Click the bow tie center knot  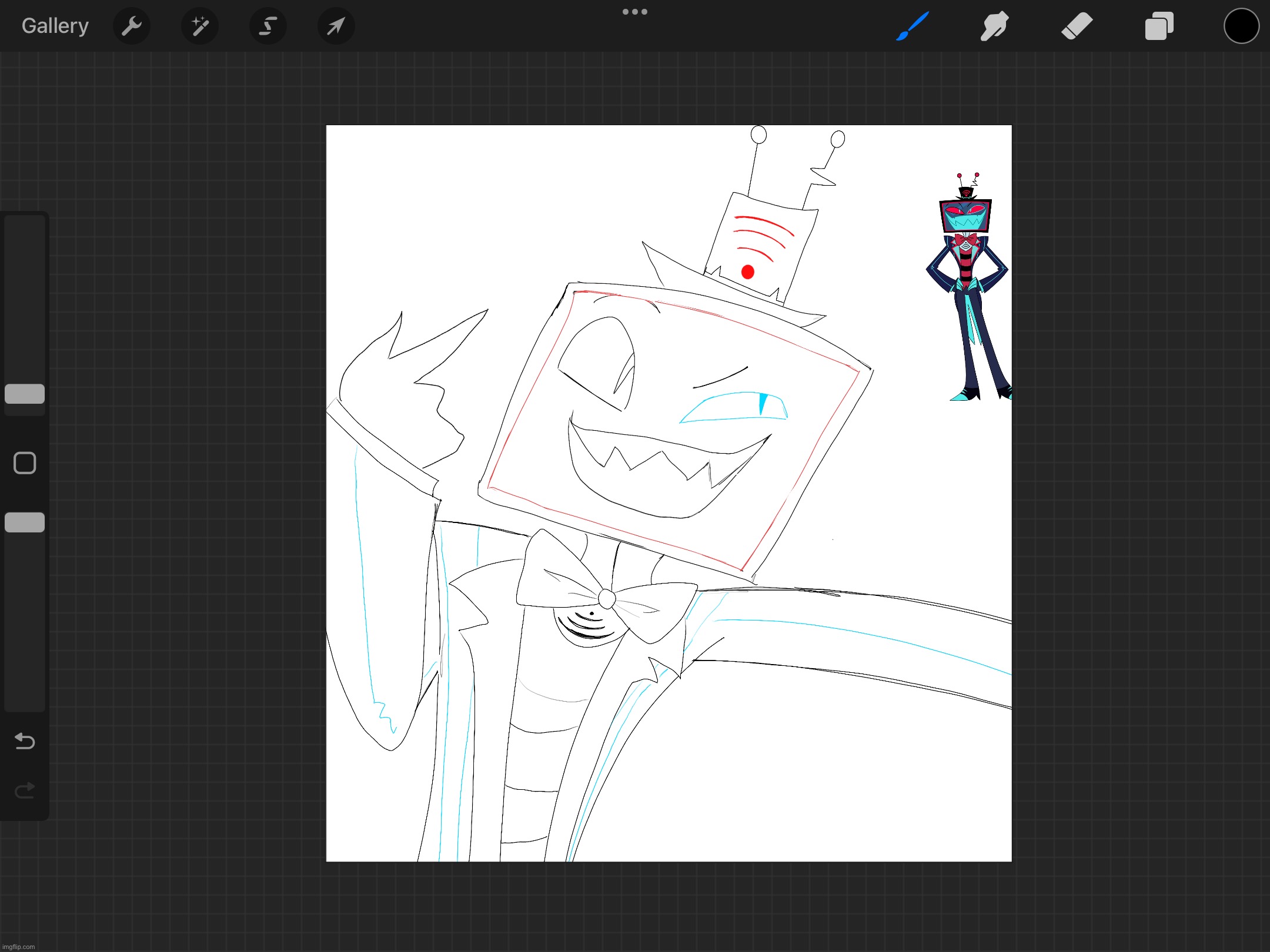[x=607, y=599]
